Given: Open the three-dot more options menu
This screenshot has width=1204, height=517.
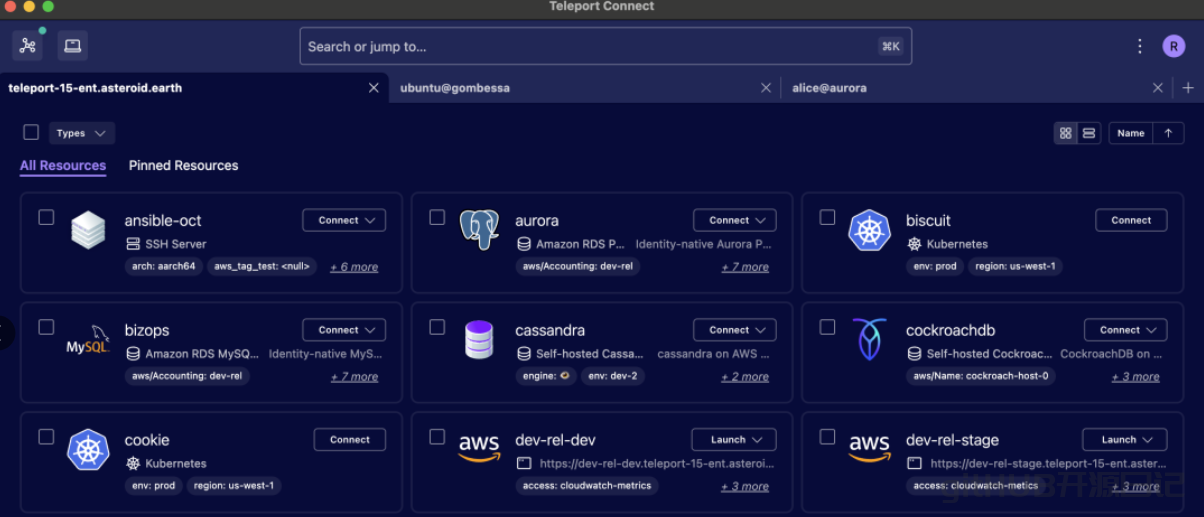Looking at the screenshot, I should (1140, 46).
